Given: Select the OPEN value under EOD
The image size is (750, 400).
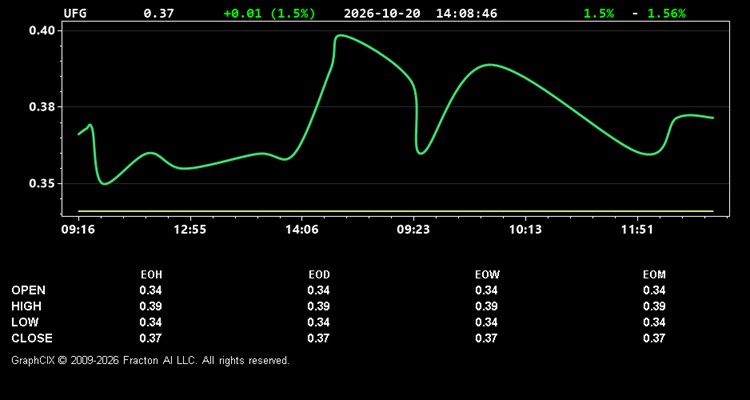Looking at the screenshot, I should point(319,290).
